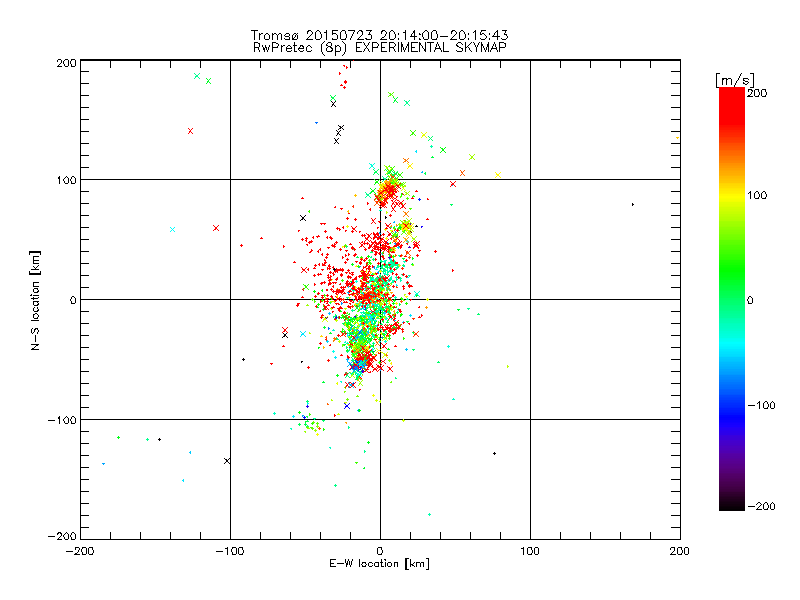Click the N-S axis tick label "-100"
The width and height of the screenshot is (800, 600).
click(x=62, y=420)
